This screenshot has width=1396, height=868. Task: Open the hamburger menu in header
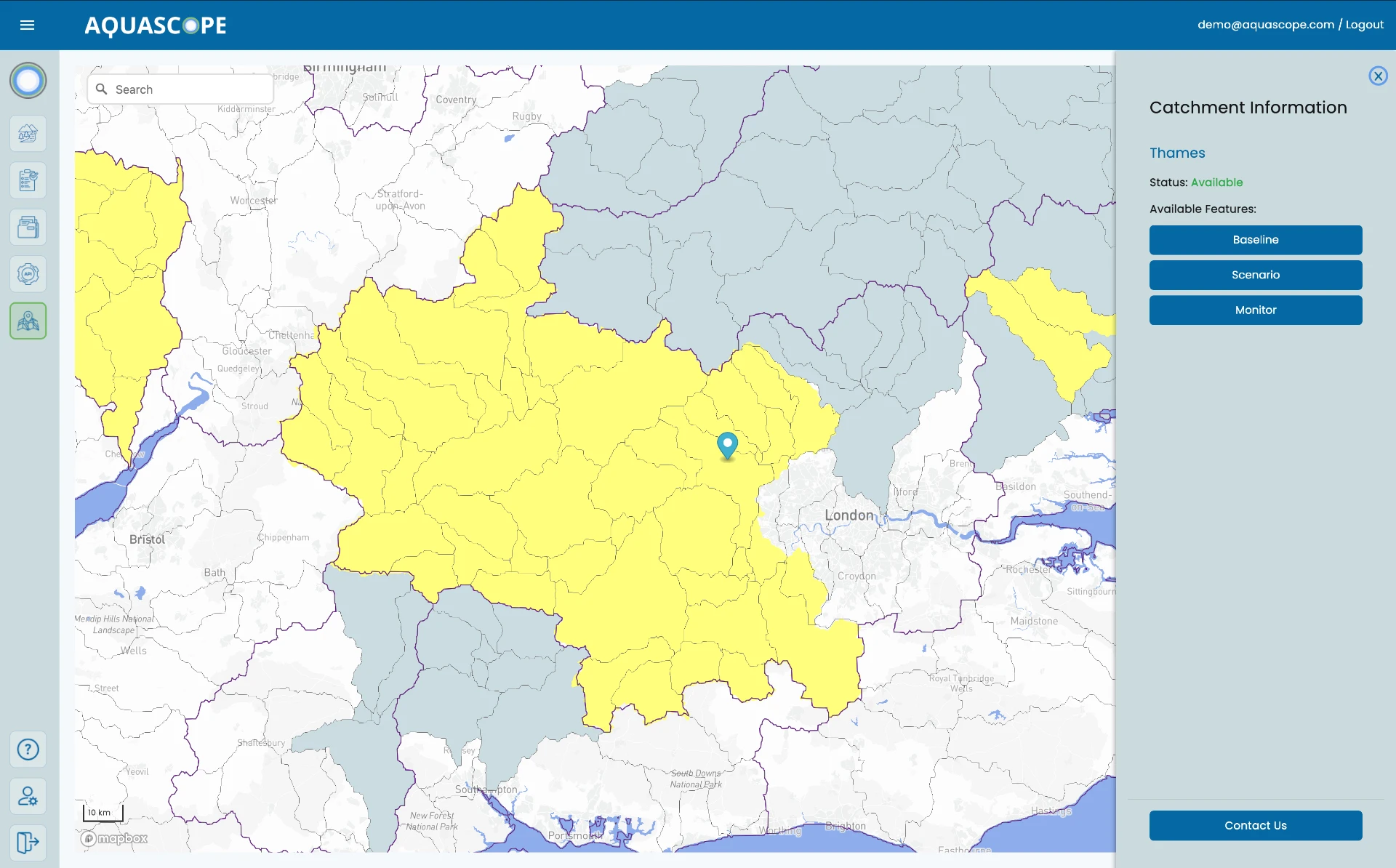[x=27, y=25]
